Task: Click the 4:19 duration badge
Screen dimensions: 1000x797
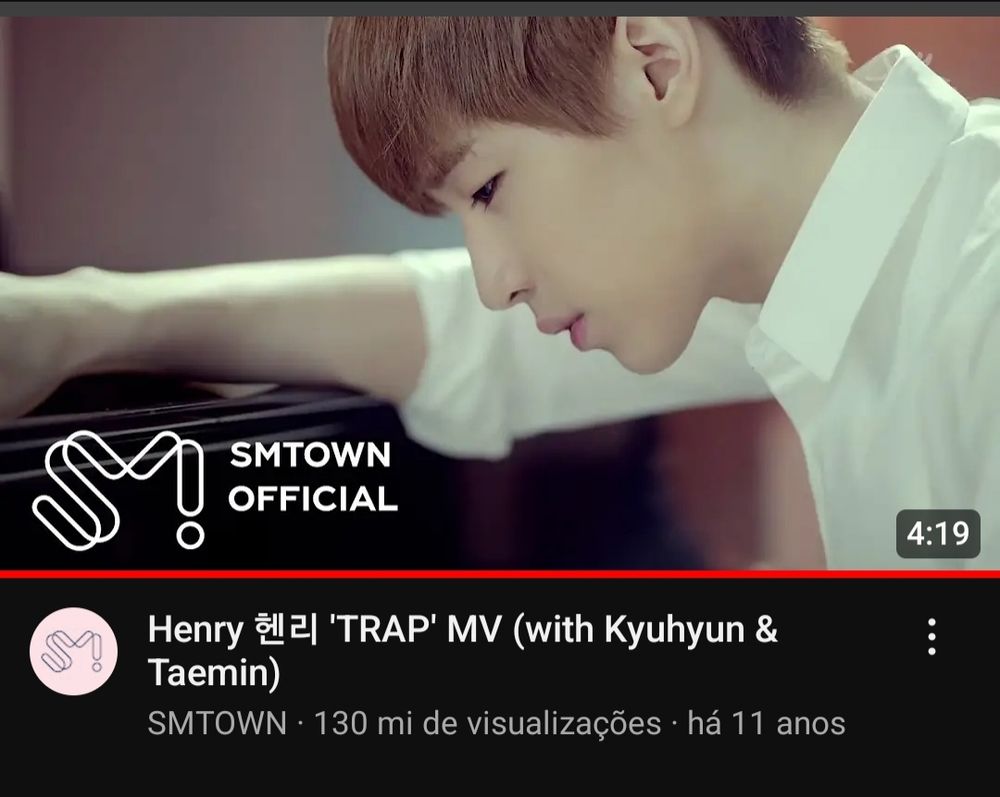Action: (x=938, y=534)
